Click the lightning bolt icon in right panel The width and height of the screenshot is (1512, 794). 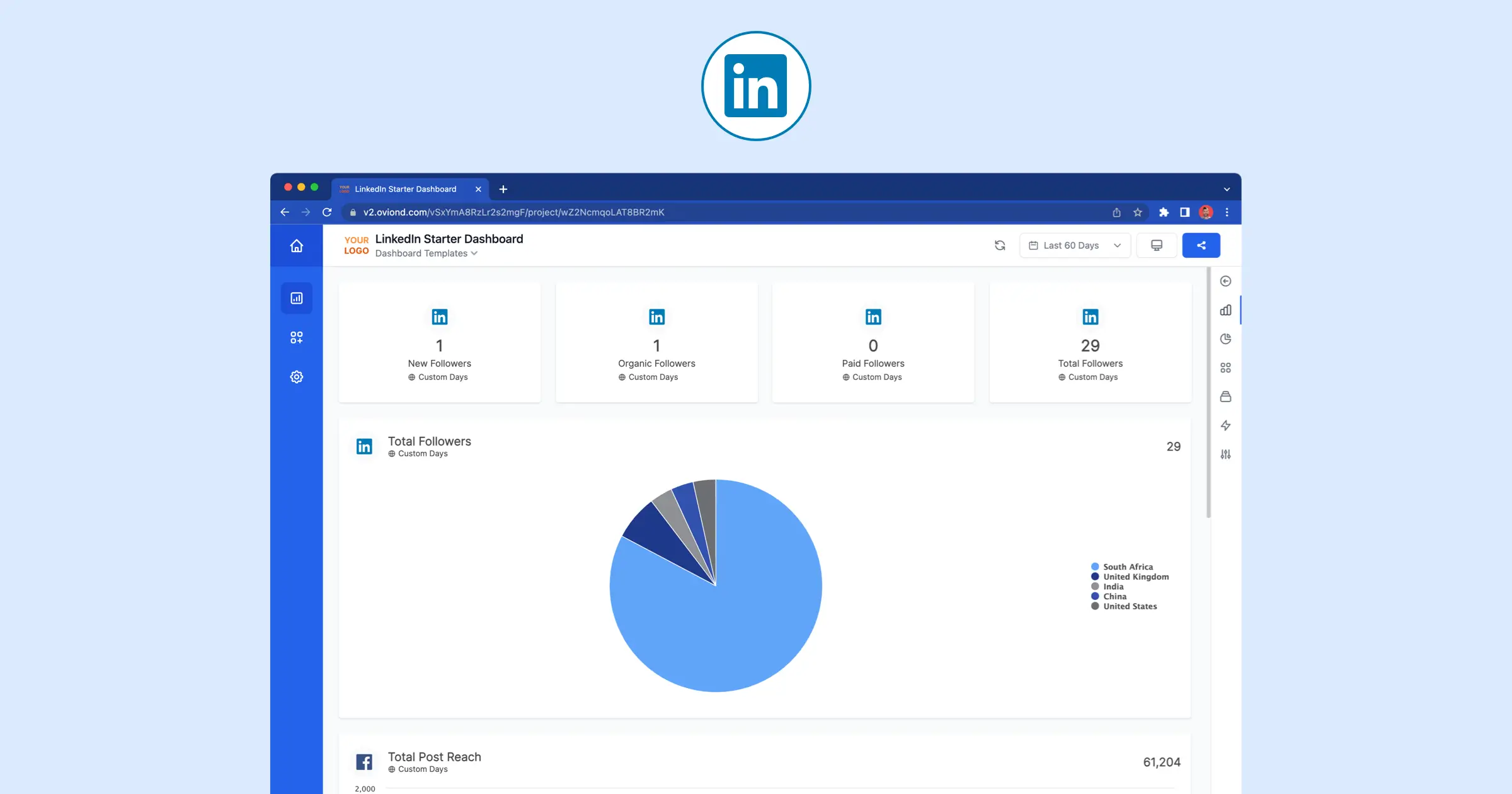[1225, 425]
